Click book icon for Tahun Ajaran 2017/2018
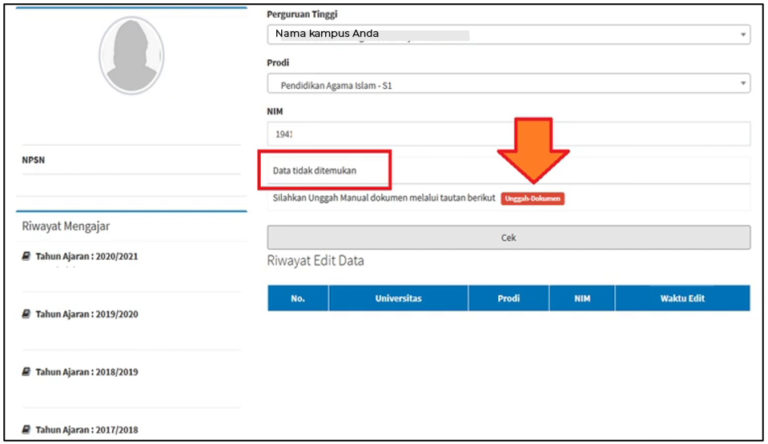 [26, 429]
